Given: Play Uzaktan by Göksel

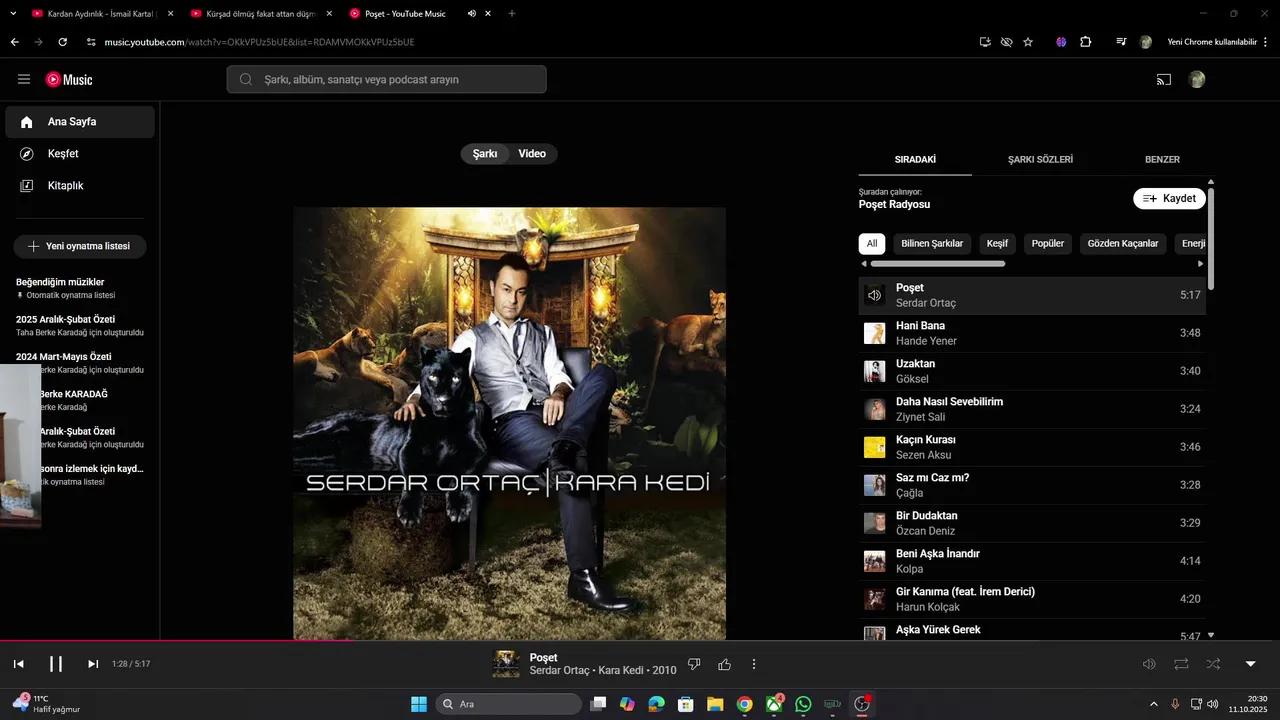Looking at the screenshot, I should click(x=1032, y=371).
